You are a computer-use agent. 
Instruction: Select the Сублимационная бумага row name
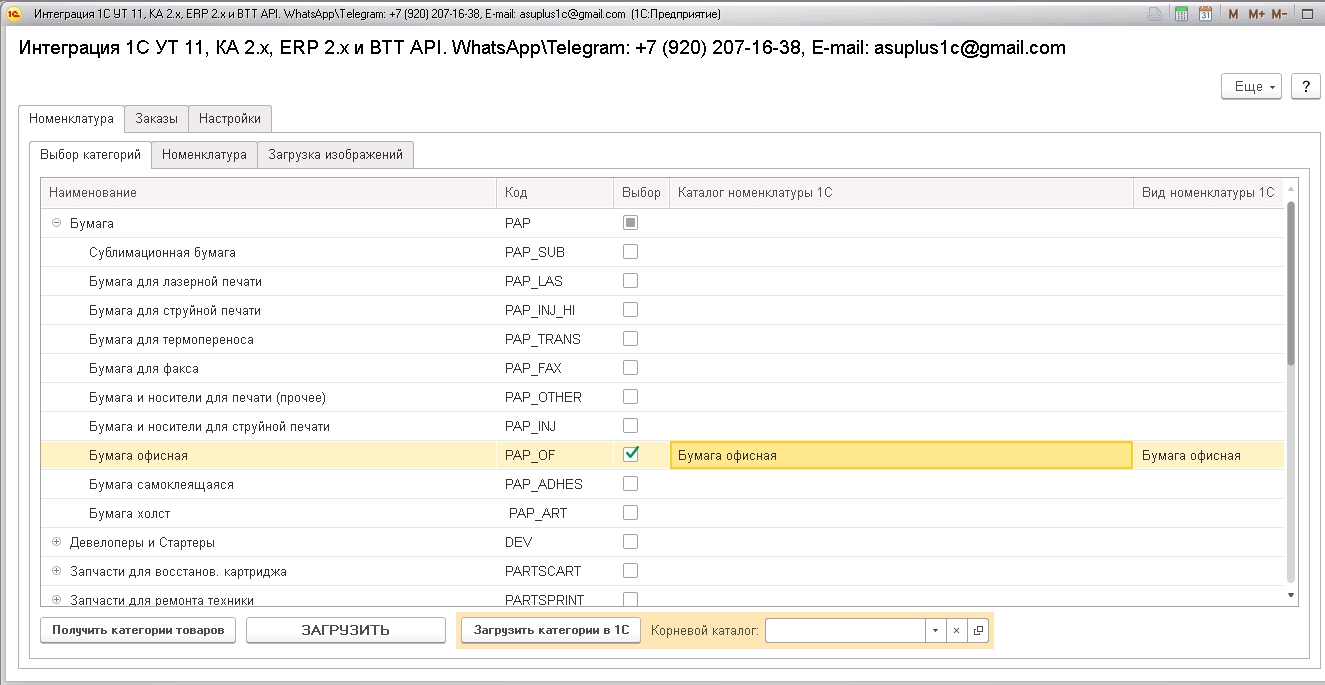click(162, 252)
